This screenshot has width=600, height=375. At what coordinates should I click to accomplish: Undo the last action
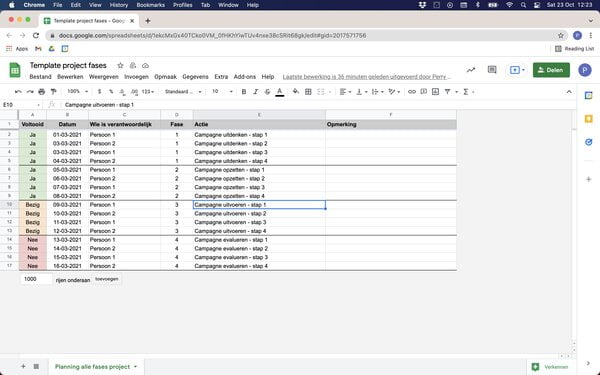pyautogui.click(x=18, y=92)
